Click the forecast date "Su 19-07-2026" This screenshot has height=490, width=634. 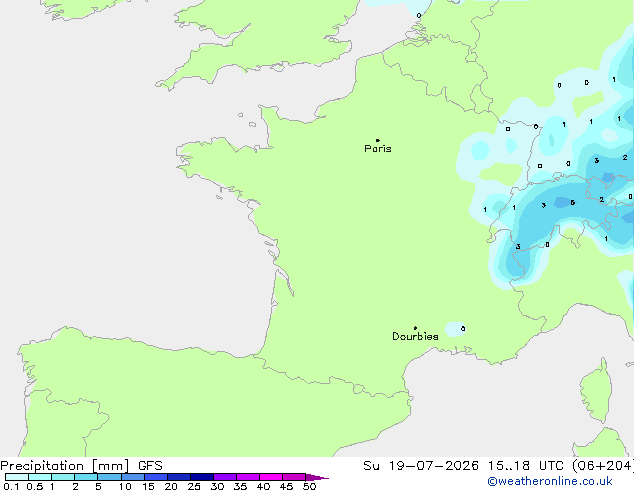[421, 466]
